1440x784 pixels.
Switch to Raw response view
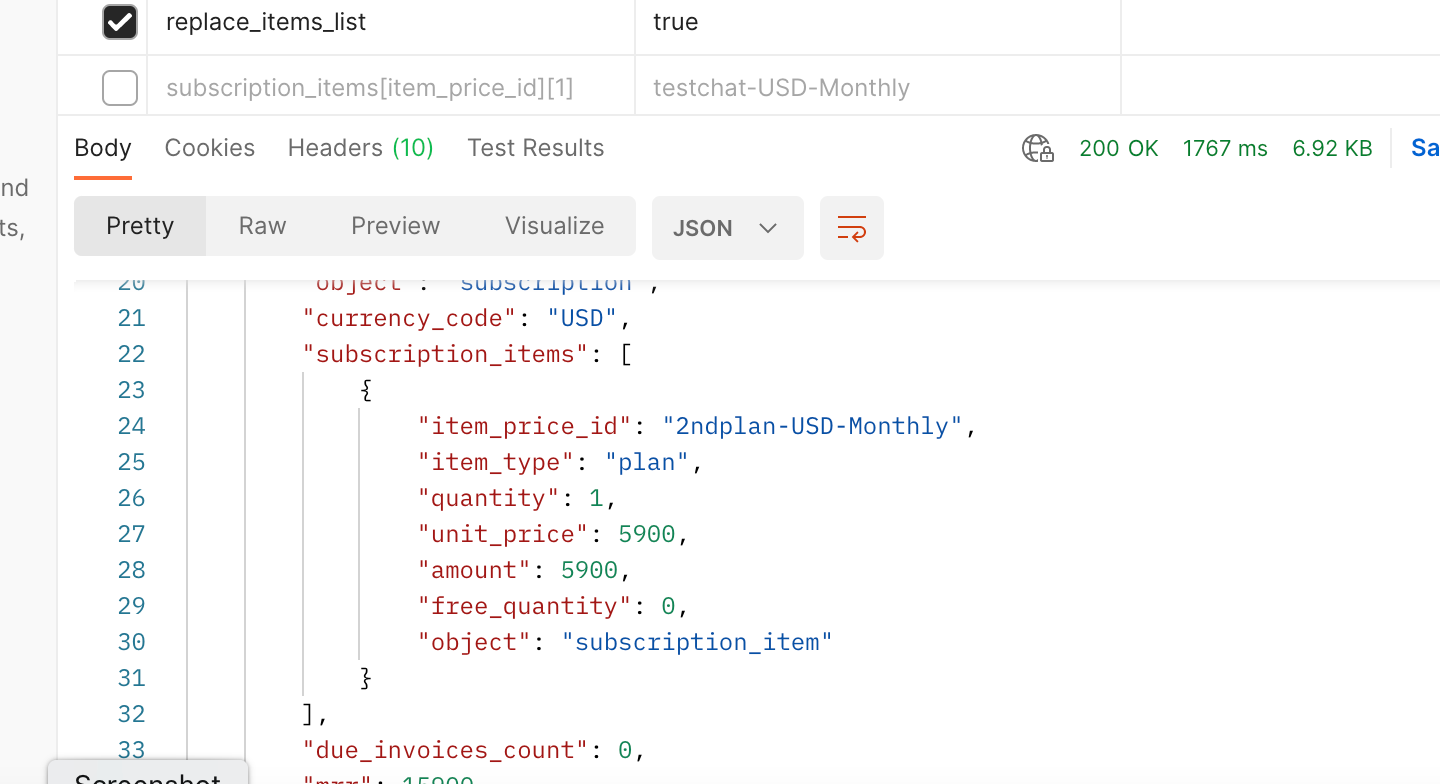point(262,226)
